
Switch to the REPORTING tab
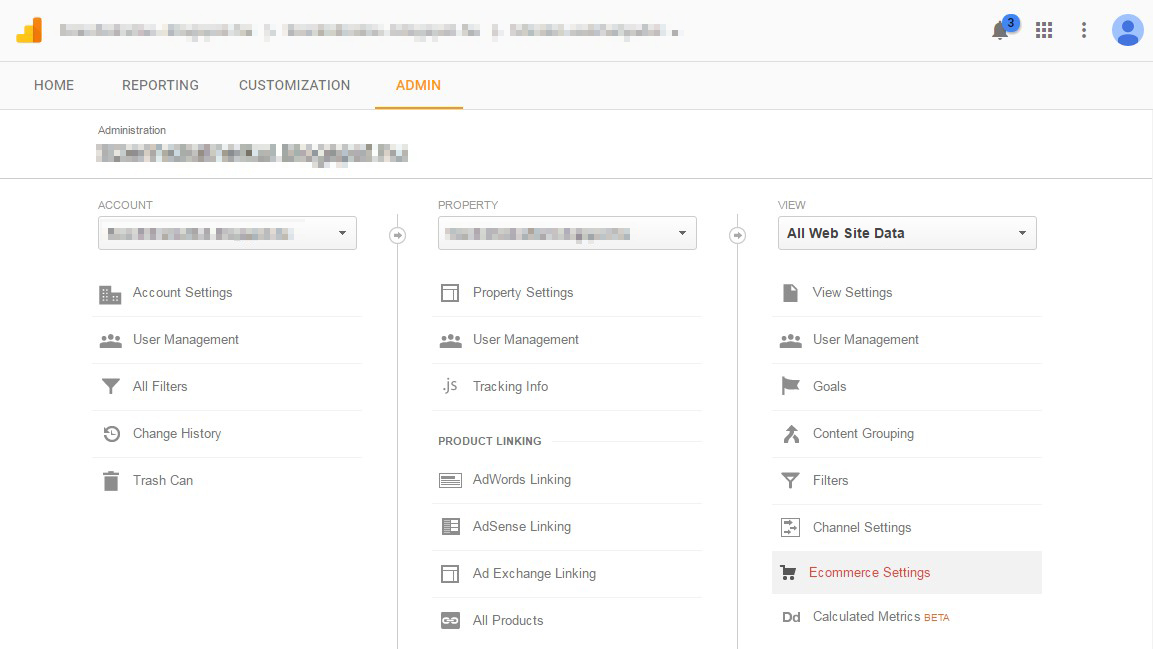160,85
